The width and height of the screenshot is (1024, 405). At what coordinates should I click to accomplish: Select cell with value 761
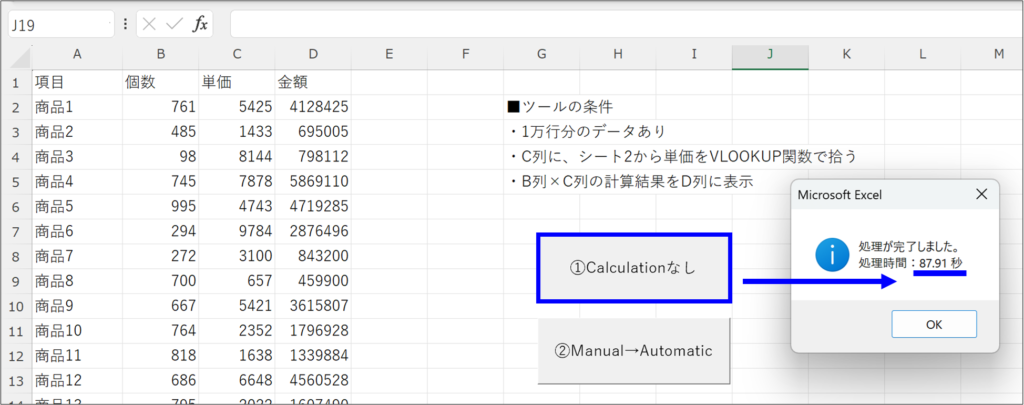(161, 107)
